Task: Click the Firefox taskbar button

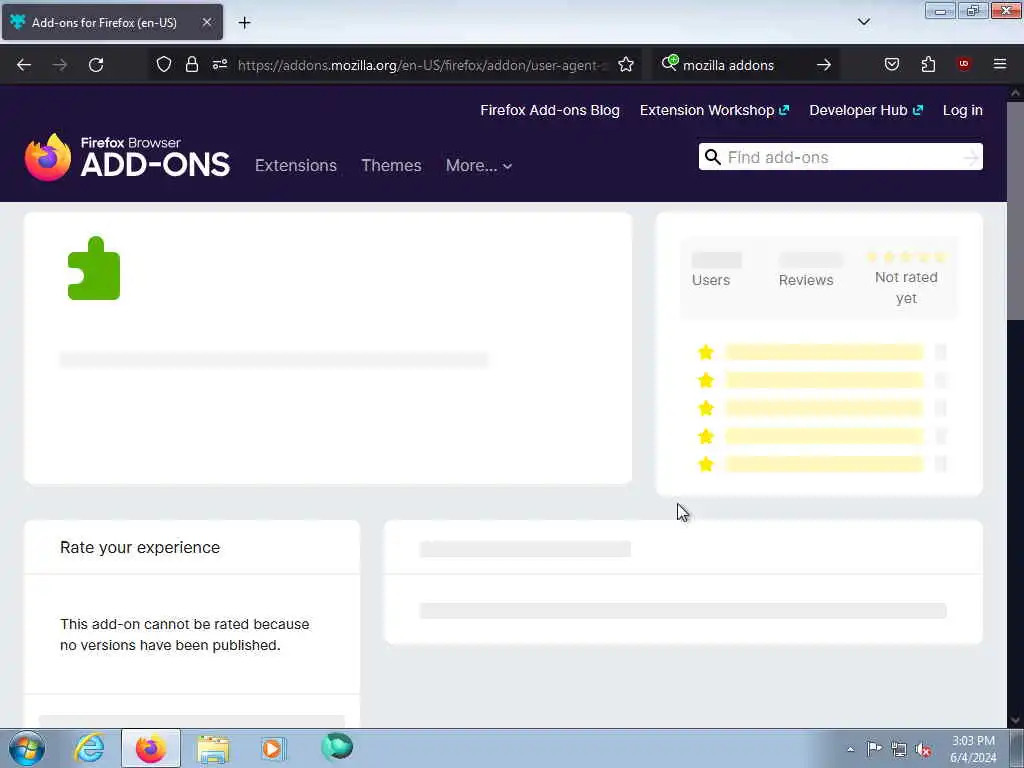Action: 150,748
